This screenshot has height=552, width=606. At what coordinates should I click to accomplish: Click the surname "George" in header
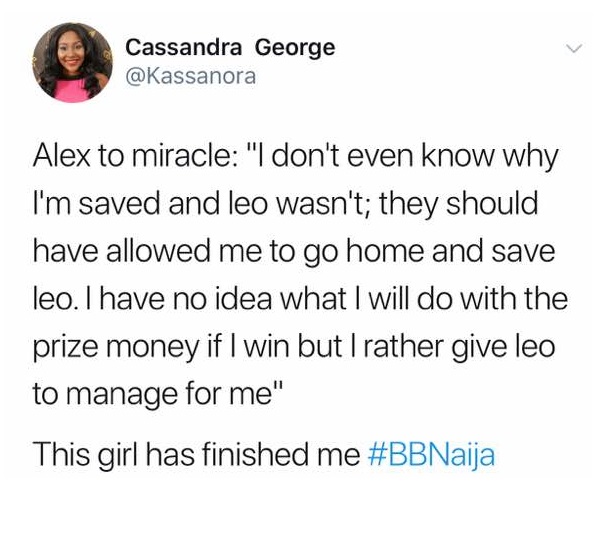coord(295,47)
